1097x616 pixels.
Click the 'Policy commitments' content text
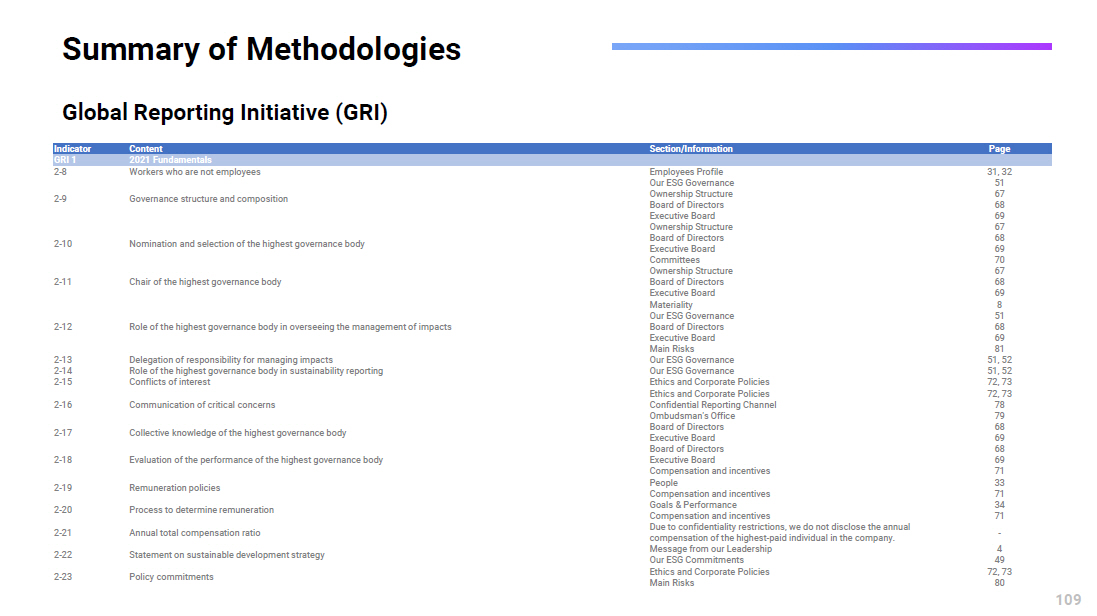(x=171, y=577)
